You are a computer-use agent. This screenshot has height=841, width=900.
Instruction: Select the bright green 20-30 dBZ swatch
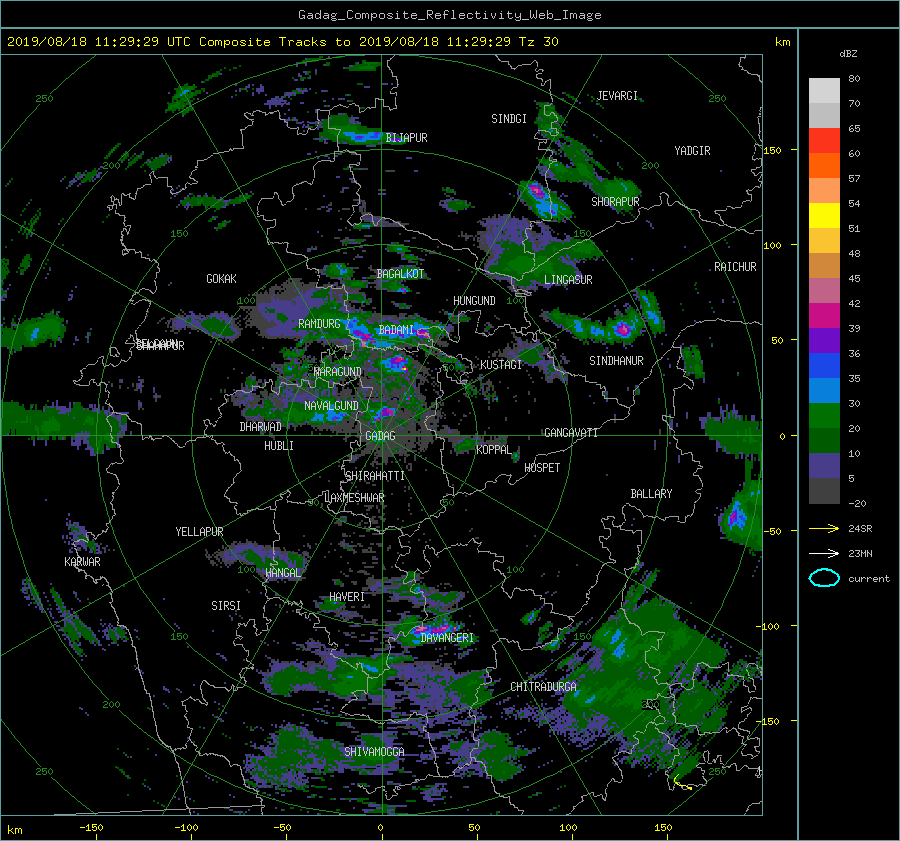824,416
